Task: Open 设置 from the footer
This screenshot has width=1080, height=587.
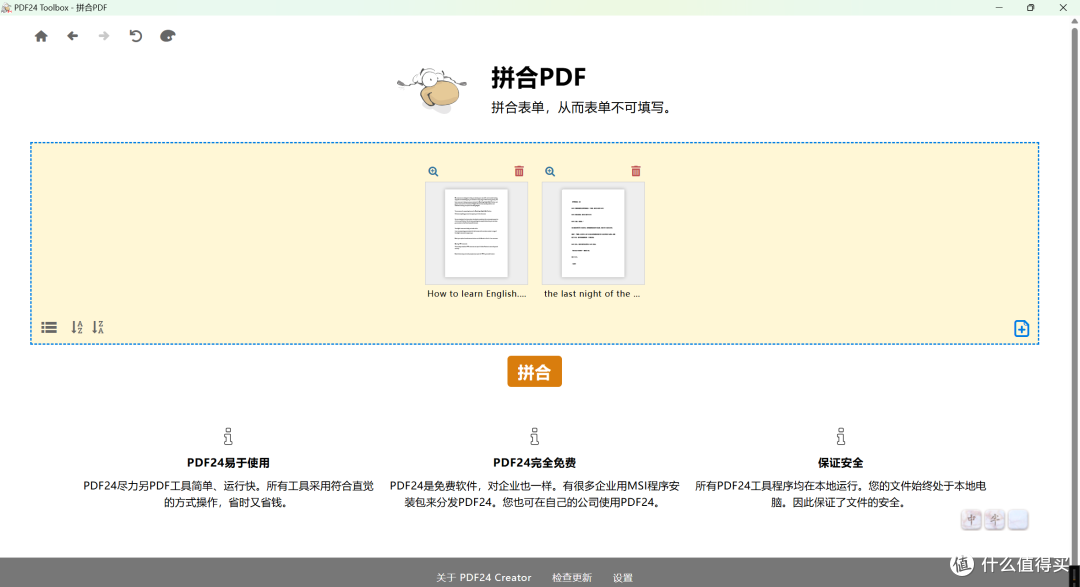Action: 623,577
